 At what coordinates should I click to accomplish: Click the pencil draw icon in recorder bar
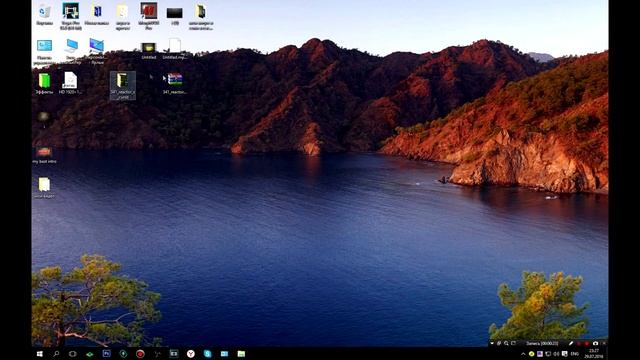click(x=571, y=344)
